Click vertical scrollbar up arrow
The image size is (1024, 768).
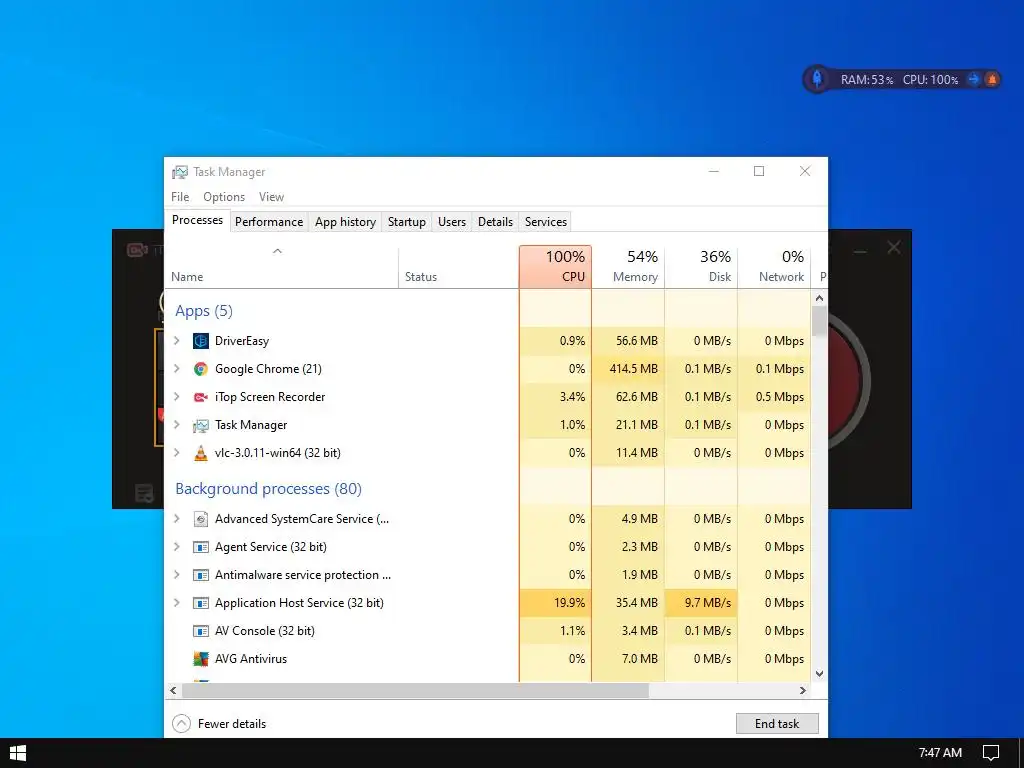pos(820,298)
